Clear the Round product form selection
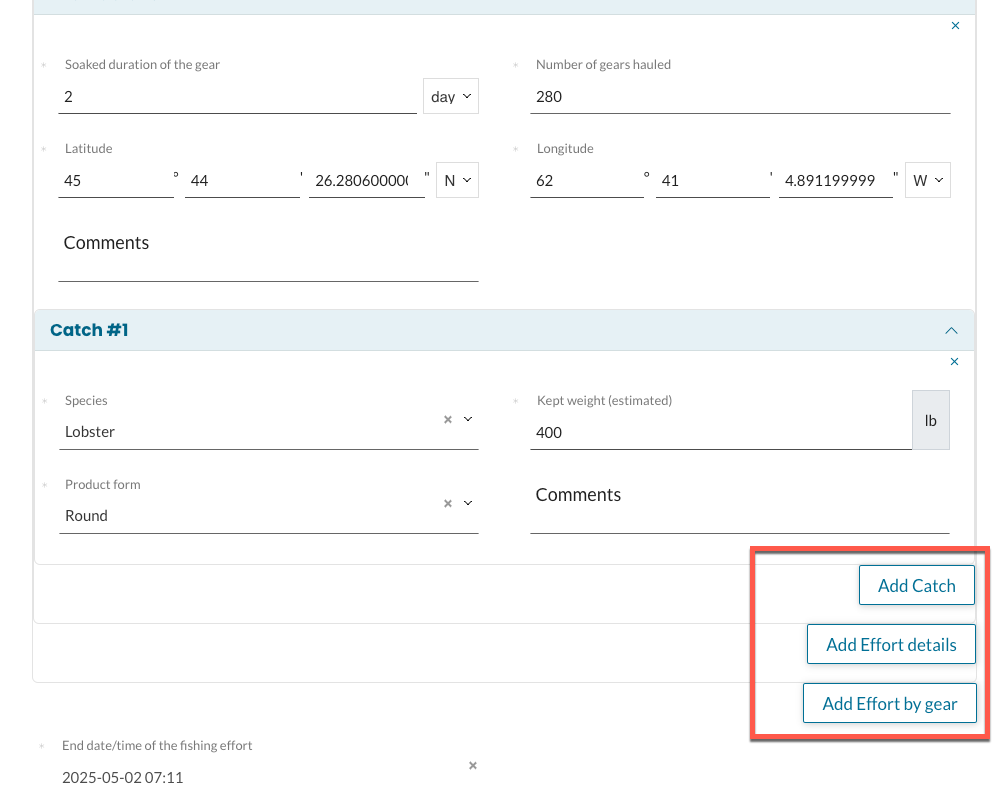This screenshot has height=788, width=996. coord(448,504)
